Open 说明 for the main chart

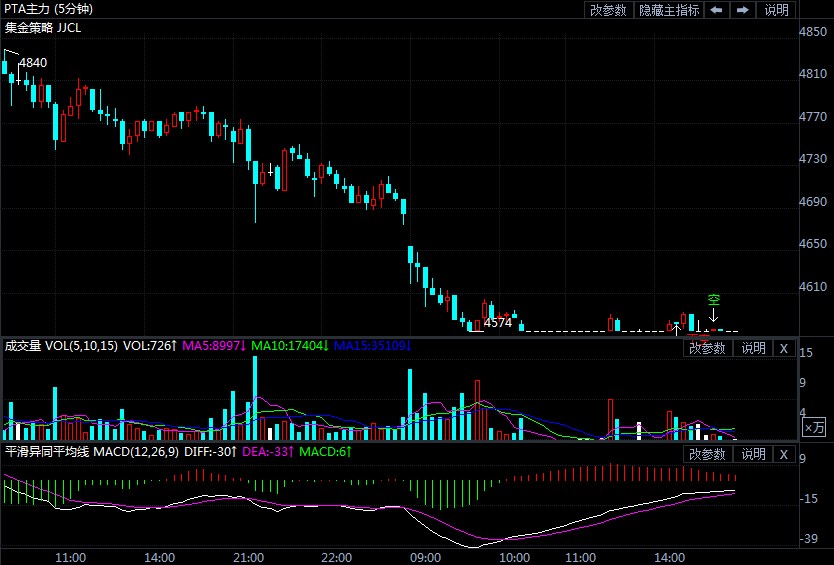click(776, 10)
